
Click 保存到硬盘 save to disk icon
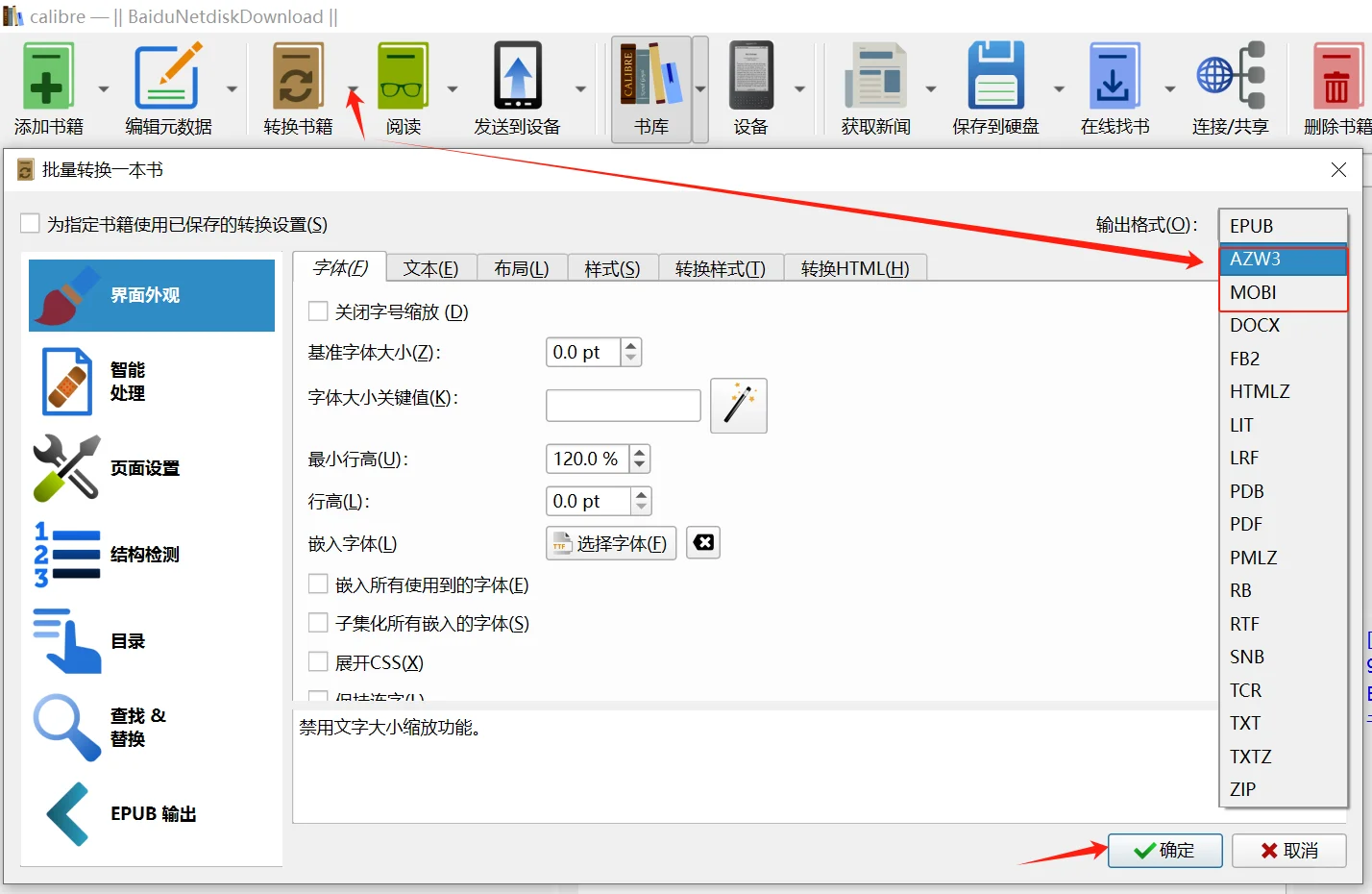click(995, 76)
